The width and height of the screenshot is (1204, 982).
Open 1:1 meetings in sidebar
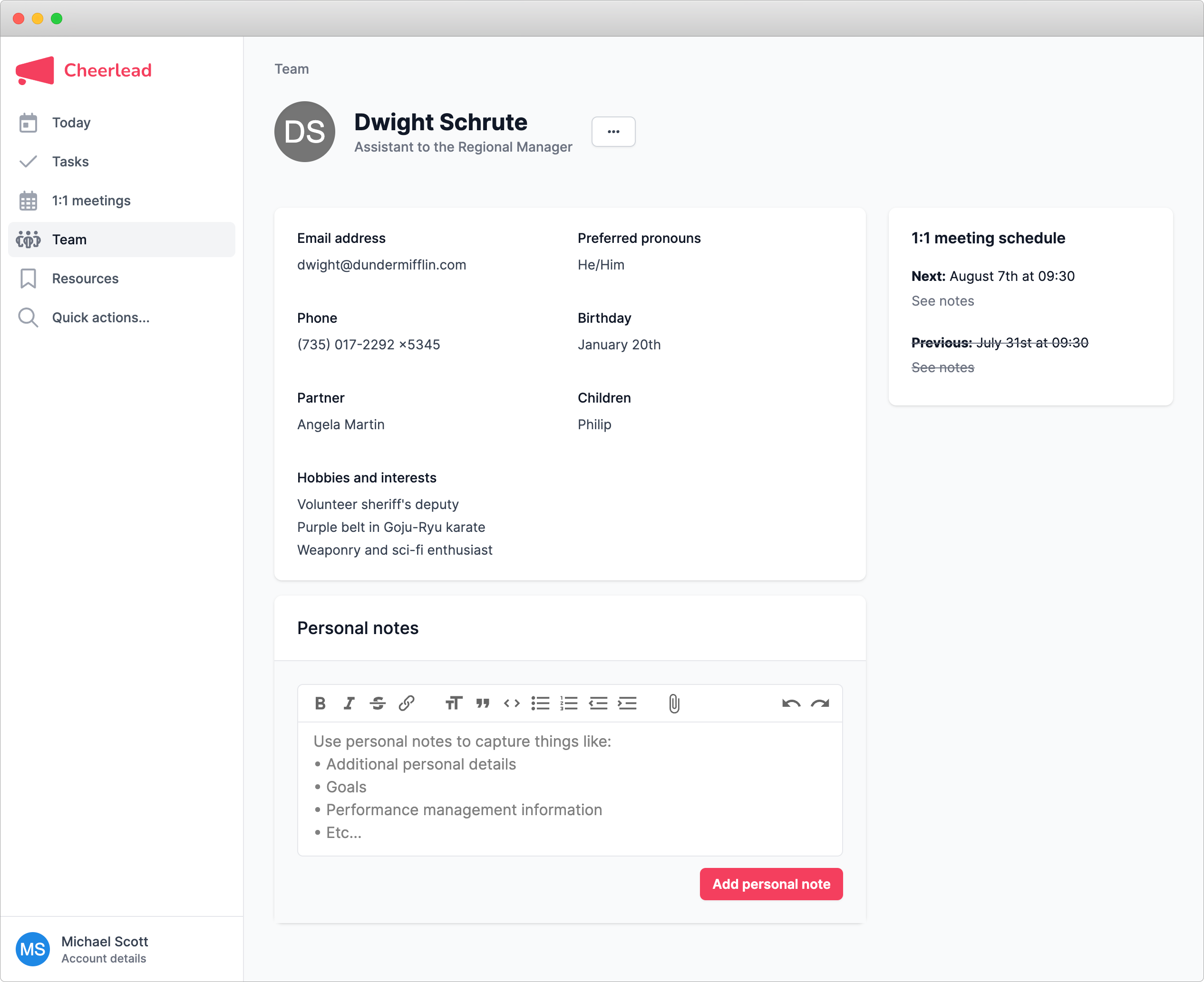(91, 201)
